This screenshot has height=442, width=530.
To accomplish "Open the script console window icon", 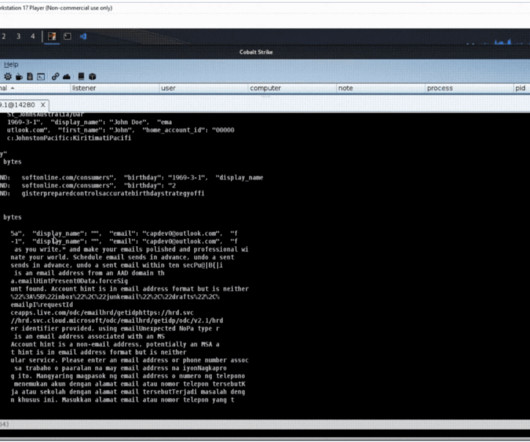I will pos(41,77).
